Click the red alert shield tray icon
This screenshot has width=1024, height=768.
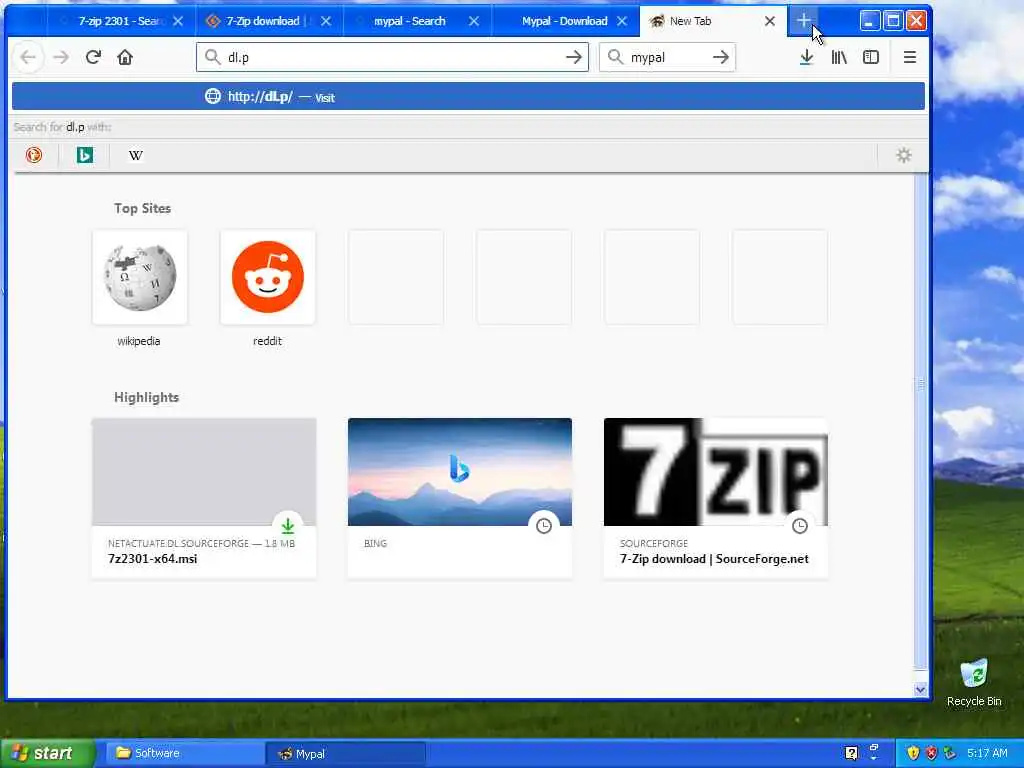click(x=931, y=753)
